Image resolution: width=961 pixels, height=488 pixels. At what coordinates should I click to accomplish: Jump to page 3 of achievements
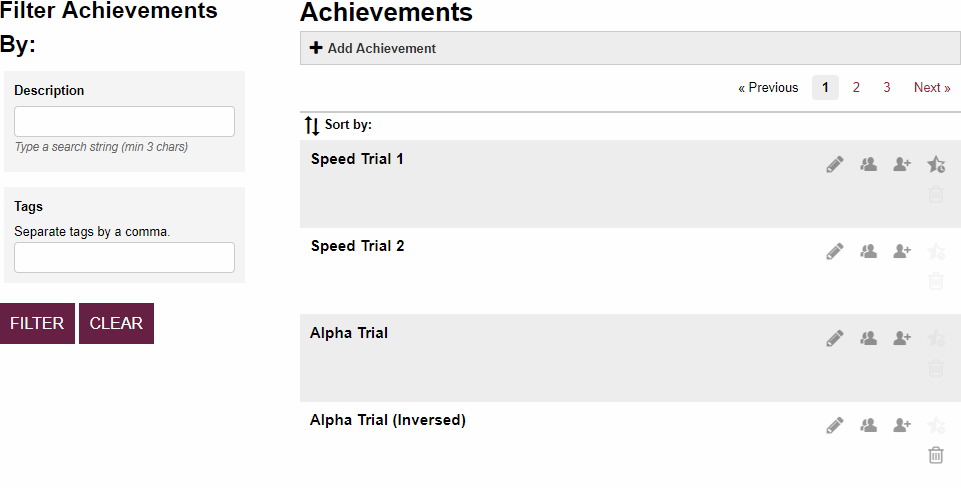coord(886,88)
